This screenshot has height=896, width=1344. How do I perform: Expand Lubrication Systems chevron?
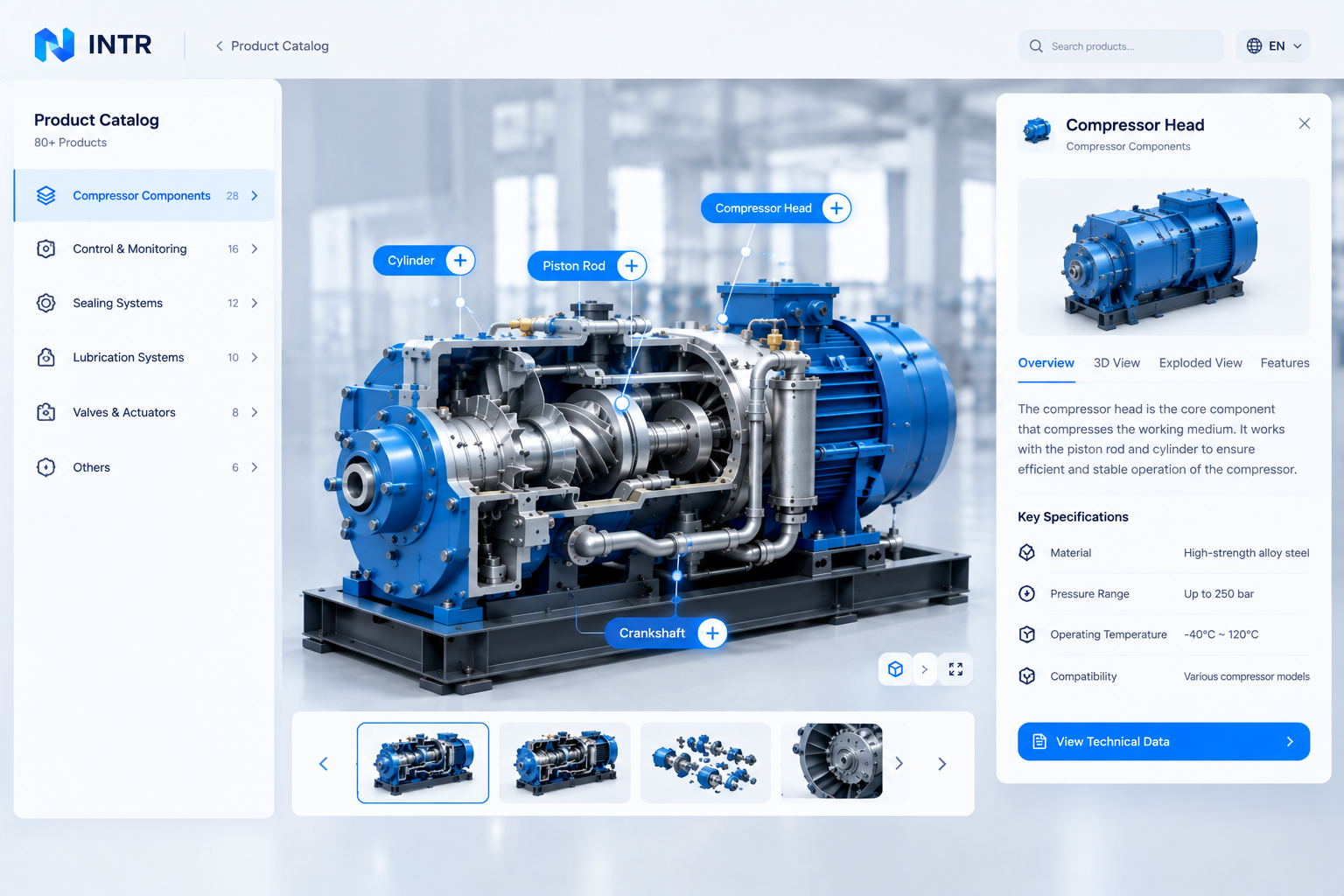[x=255, y=358]
